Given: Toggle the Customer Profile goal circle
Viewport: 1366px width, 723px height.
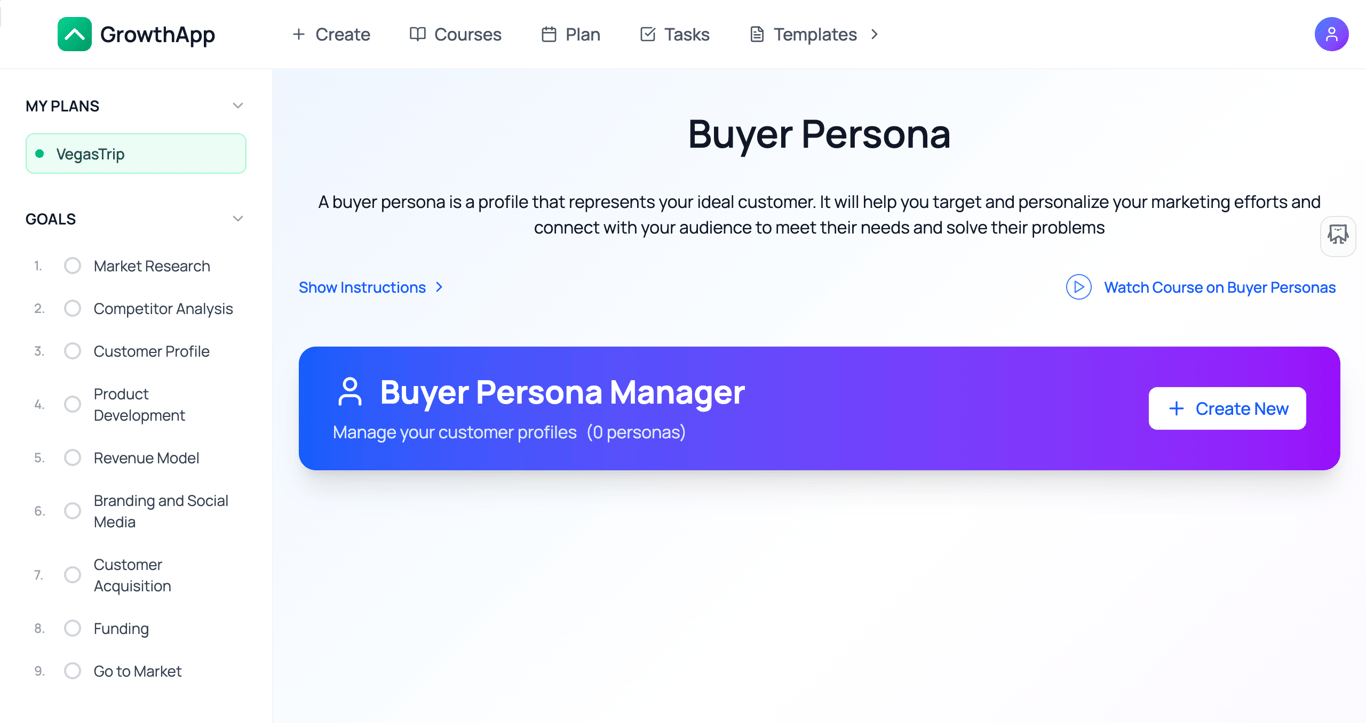Looking at the screenshot, I should [x=72, y=351].
